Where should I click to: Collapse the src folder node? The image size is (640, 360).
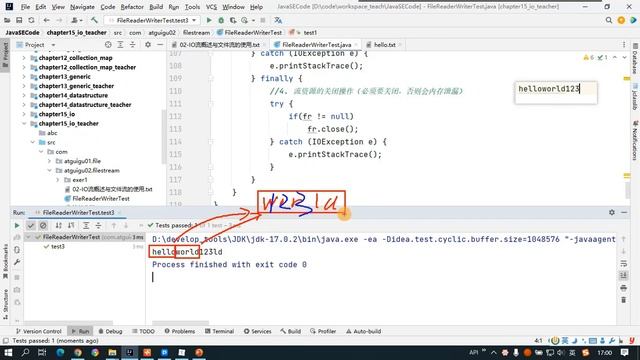coord(33,142)
